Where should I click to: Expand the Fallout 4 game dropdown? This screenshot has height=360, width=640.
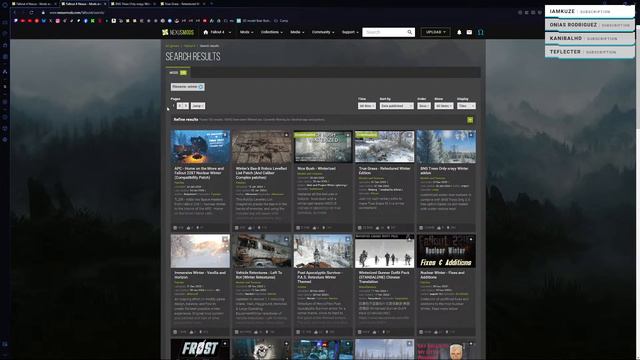[230, 33]
